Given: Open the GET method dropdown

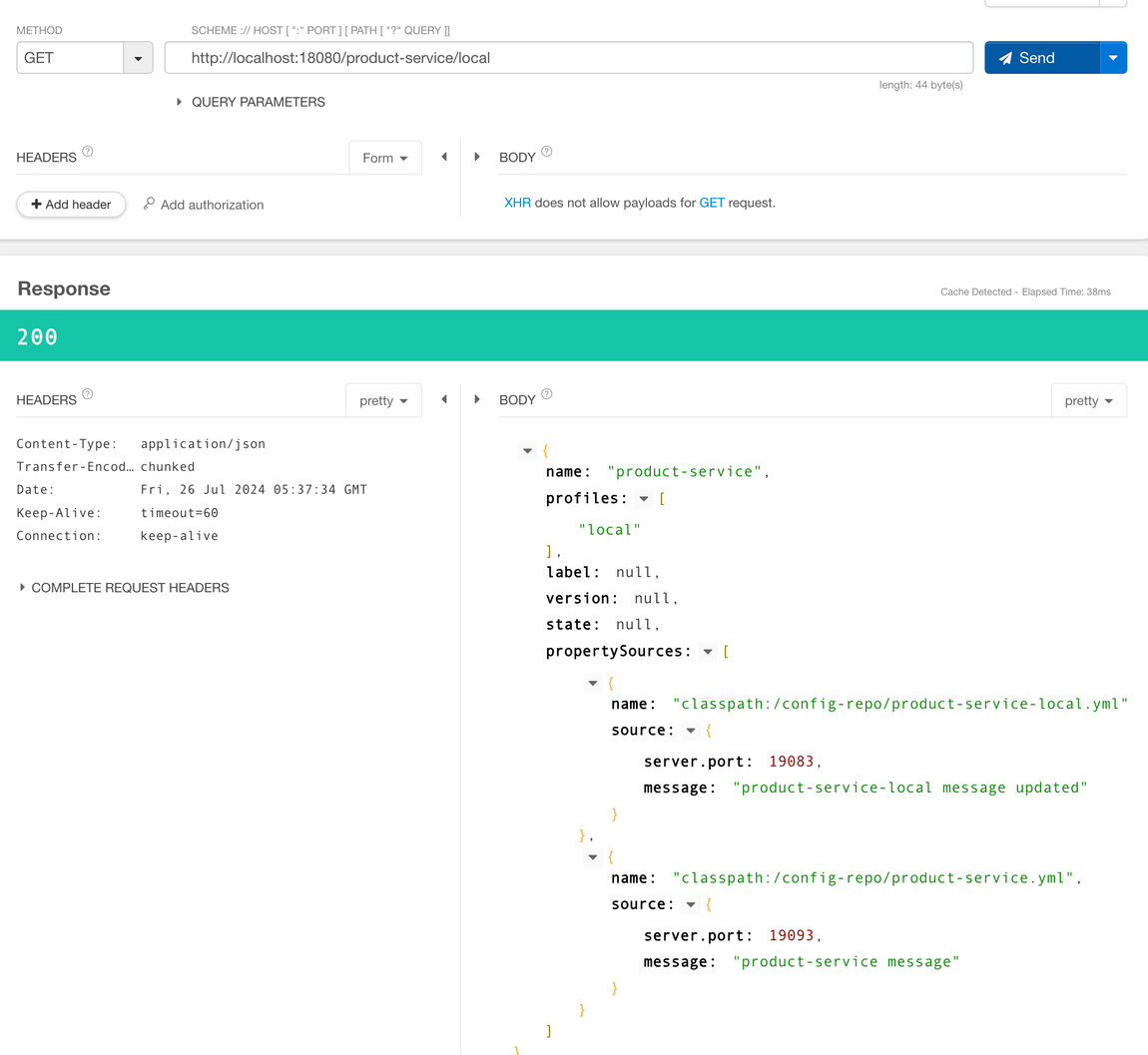Looking at the screenshot, I should tap(138, 58).
